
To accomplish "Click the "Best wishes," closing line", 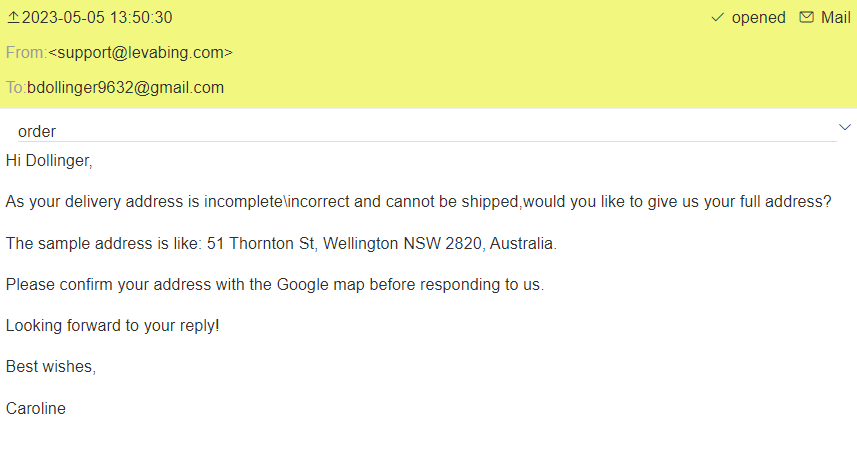I will [x=51, y=367].
